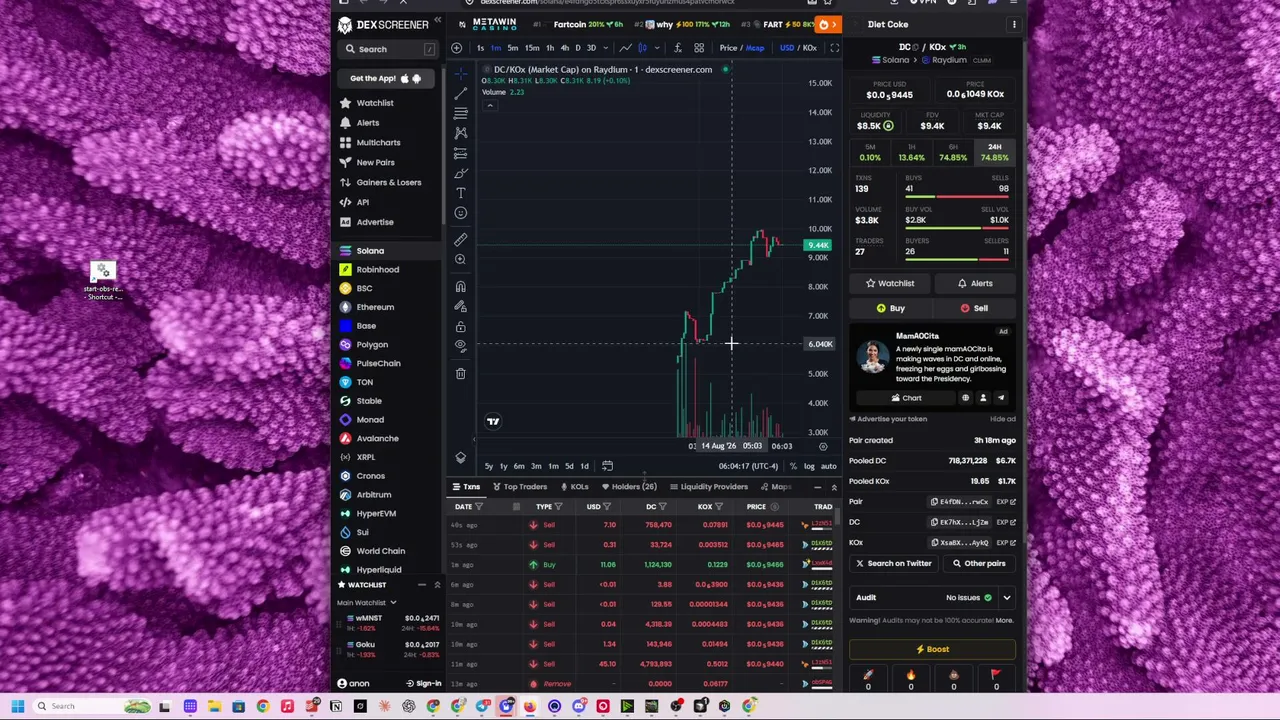
Task: Open the emoji/icons drawing tool
Action: click(x=460, y=212)
